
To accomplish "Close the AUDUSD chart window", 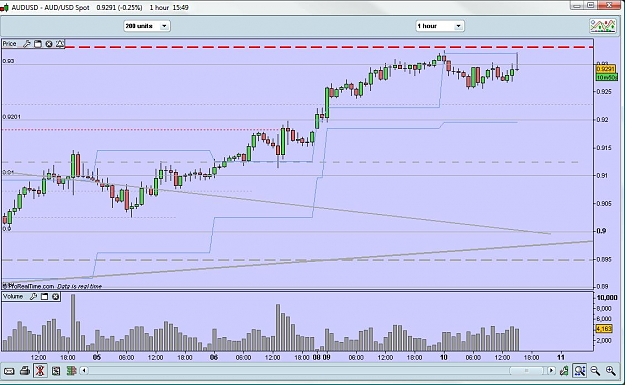I will coord(610,5).
